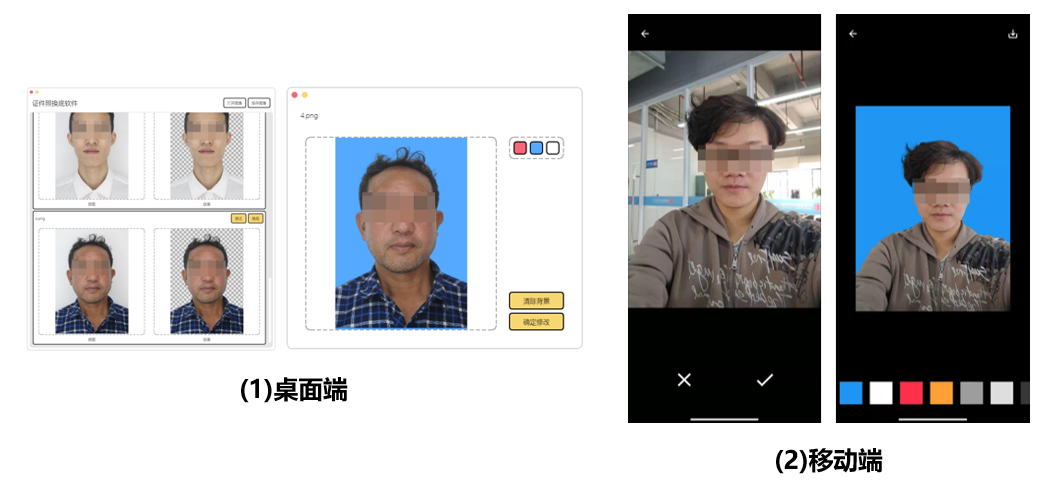
Task: Choose the red swatch in desktop editor
Action: pyautogui.click(x=520, y=148)
